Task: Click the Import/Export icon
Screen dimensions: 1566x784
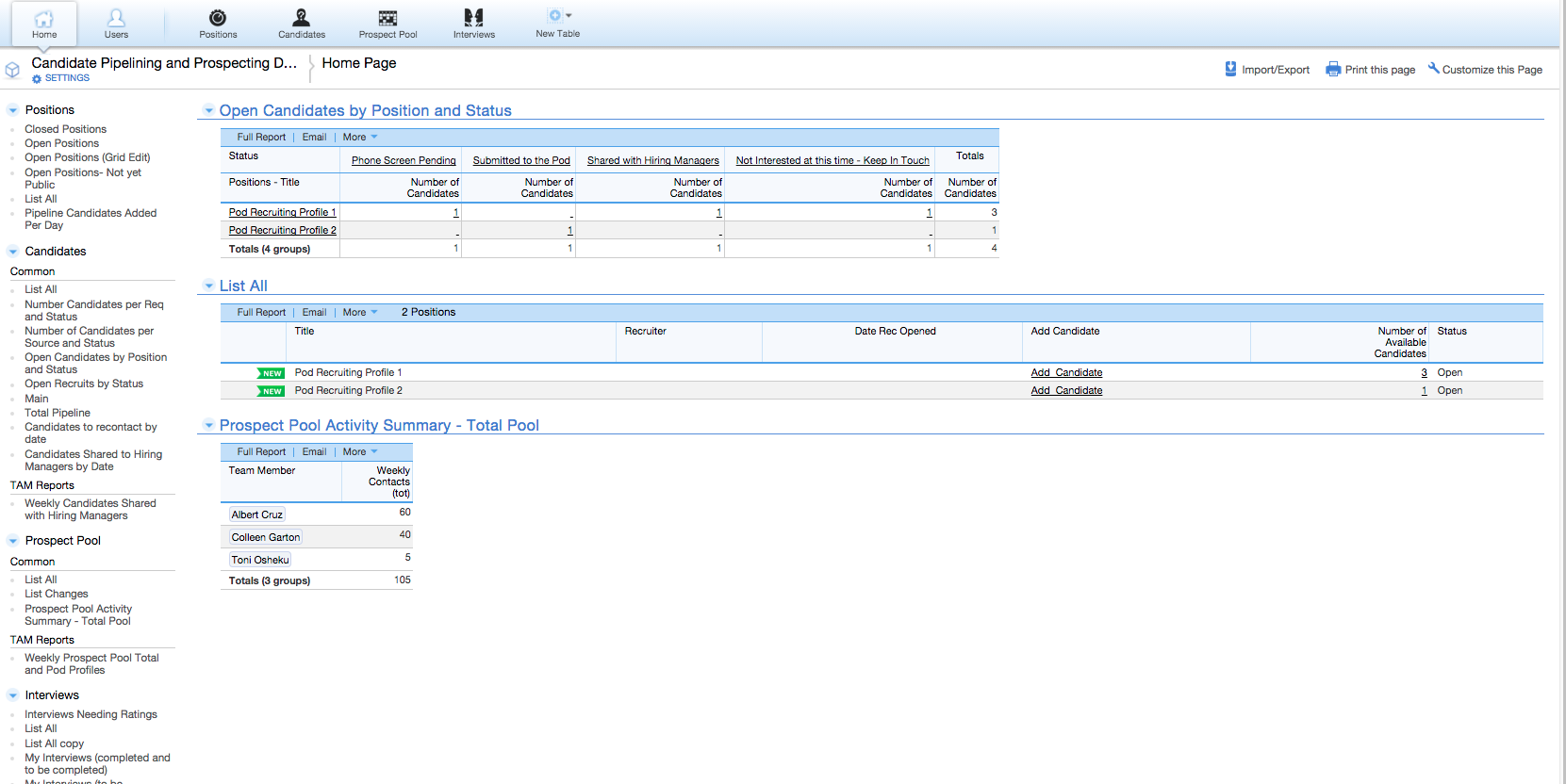Action: (x=1230, y=69)
